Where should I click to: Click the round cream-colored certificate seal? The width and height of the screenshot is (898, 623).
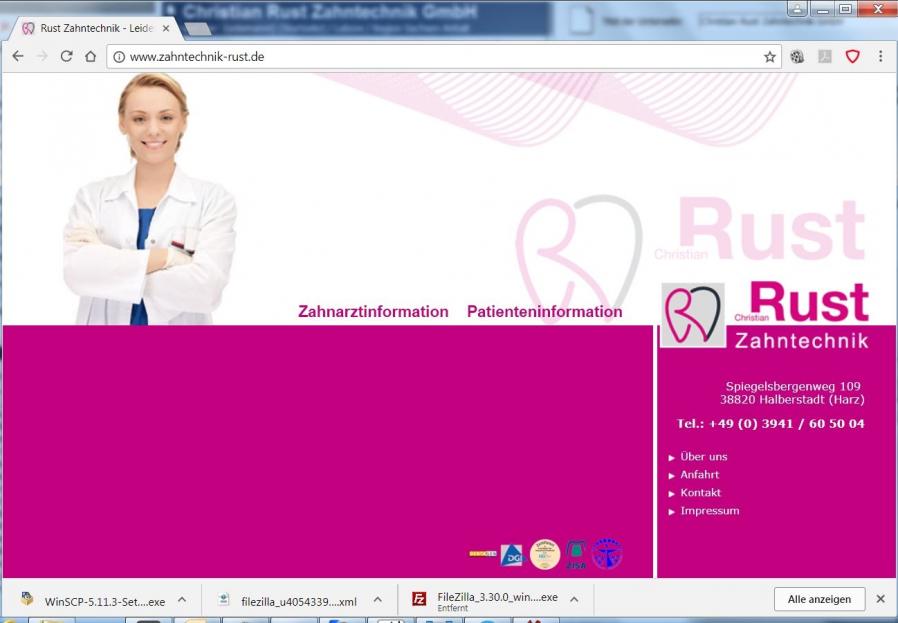point(545,554)
